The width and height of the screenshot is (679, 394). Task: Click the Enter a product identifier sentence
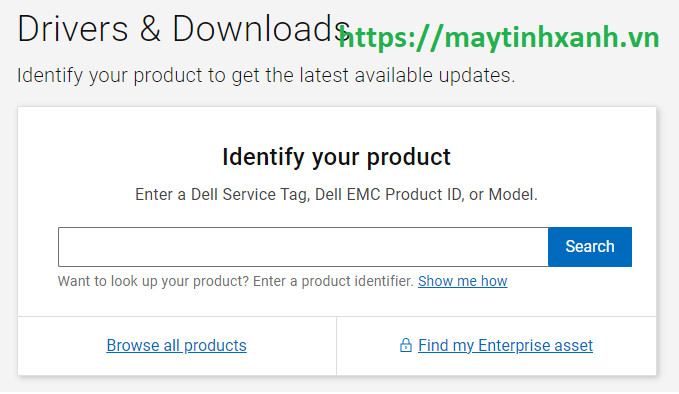point(333,281)
